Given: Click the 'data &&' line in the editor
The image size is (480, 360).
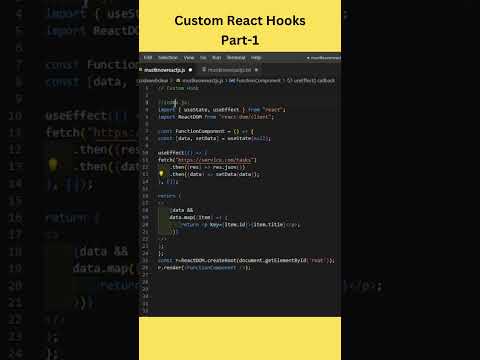Looking at the screenshot, I should tap(182, 210).
